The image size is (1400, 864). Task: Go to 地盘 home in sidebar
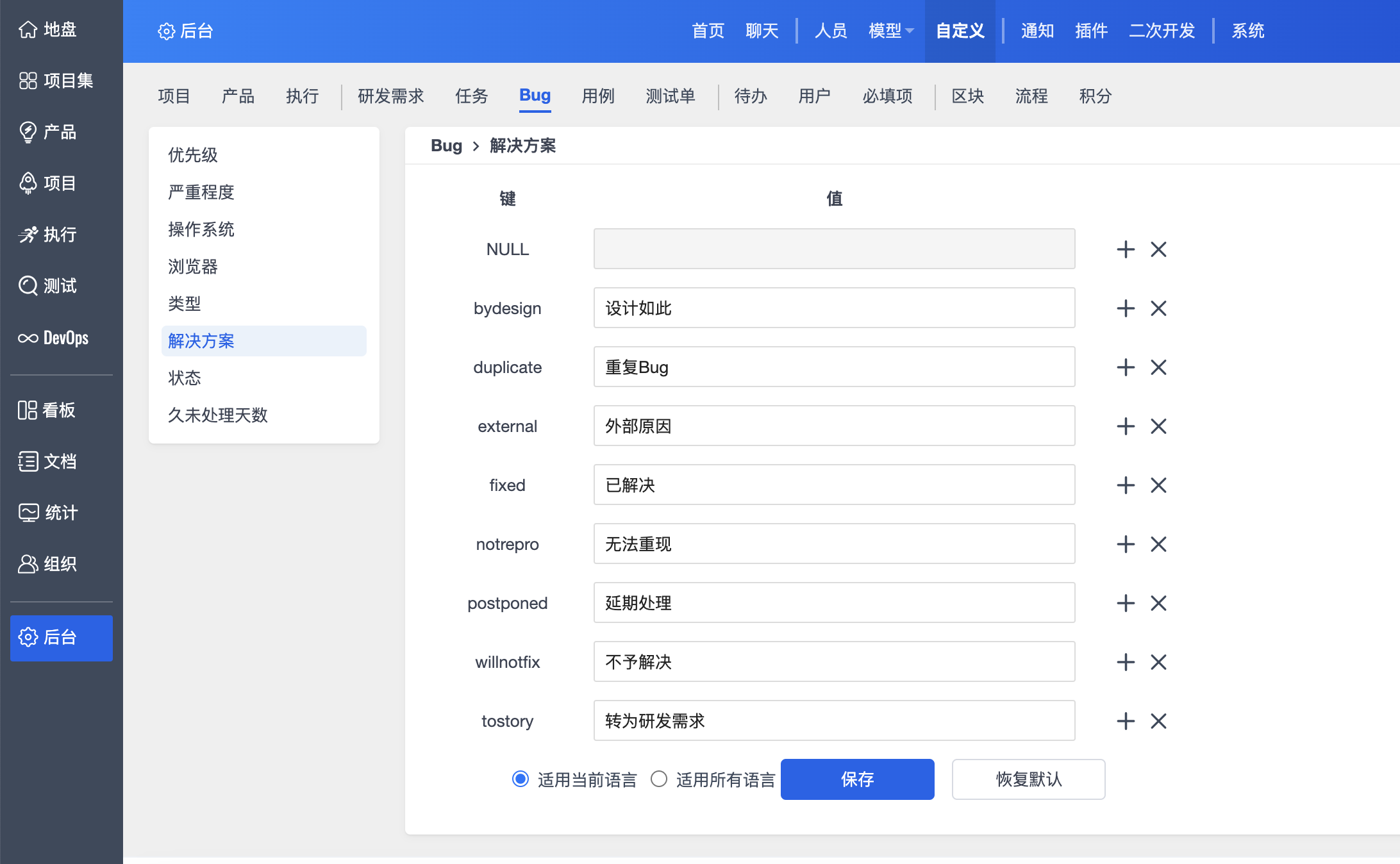click(47, 29)
